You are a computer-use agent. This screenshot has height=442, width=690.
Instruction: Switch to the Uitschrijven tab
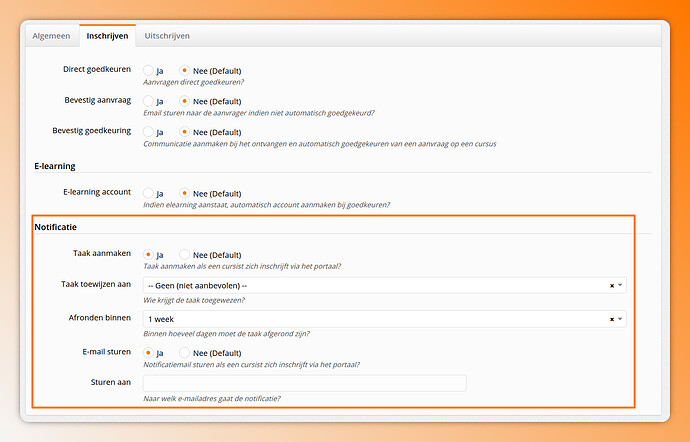pyautogui.click(x=167, y=36)
